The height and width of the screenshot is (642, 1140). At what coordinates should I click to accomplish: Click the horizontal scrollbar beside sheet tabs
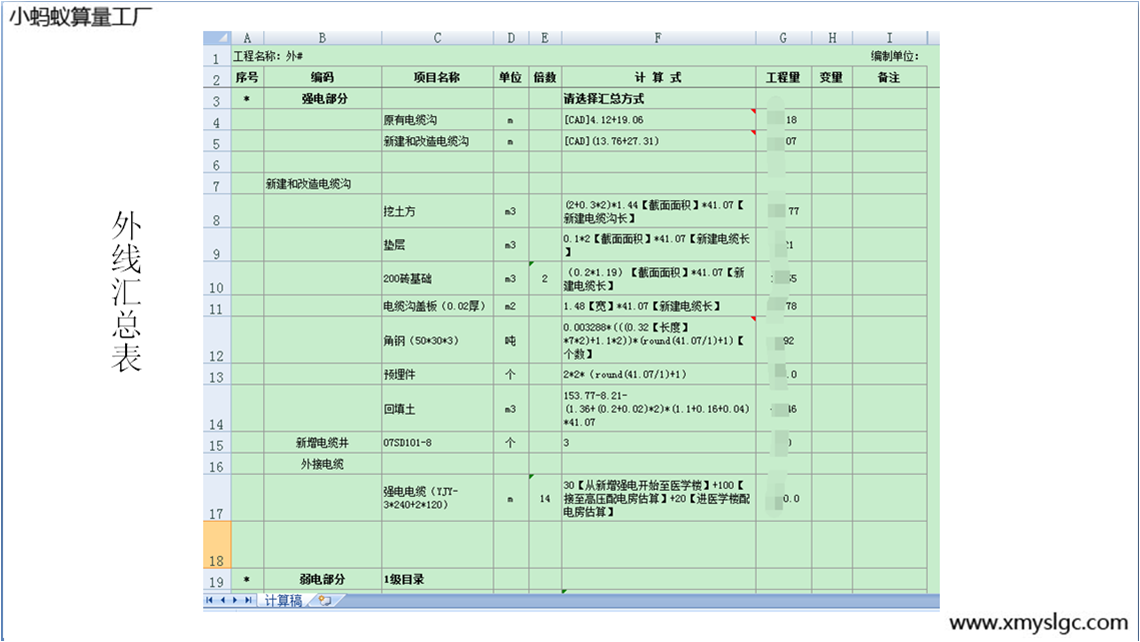[x=640, y=601]
